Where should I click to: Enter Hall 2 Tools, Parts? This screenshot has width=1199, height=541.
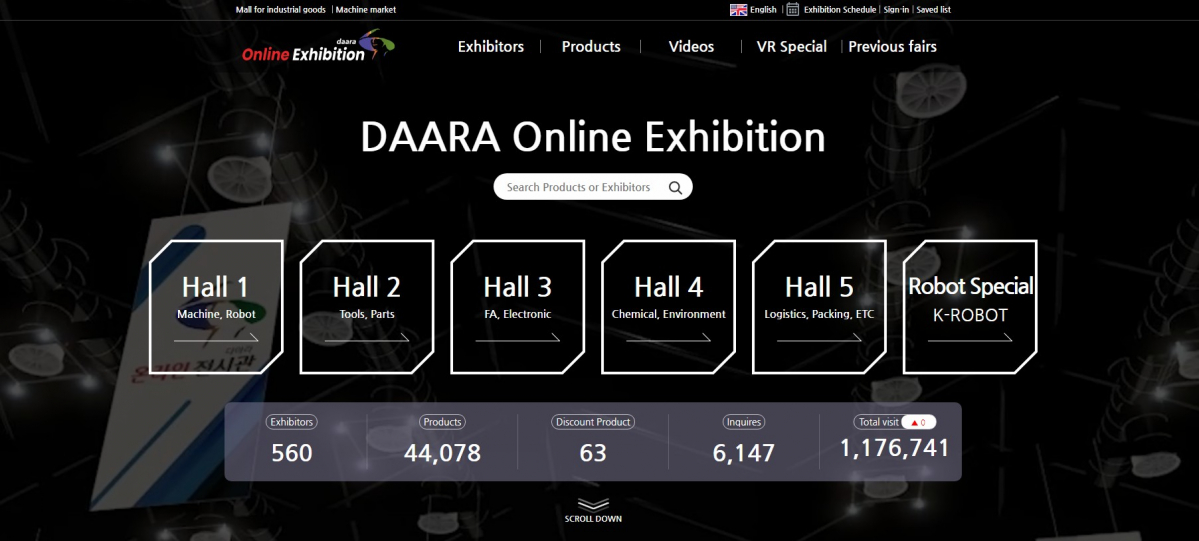(367, 305)
